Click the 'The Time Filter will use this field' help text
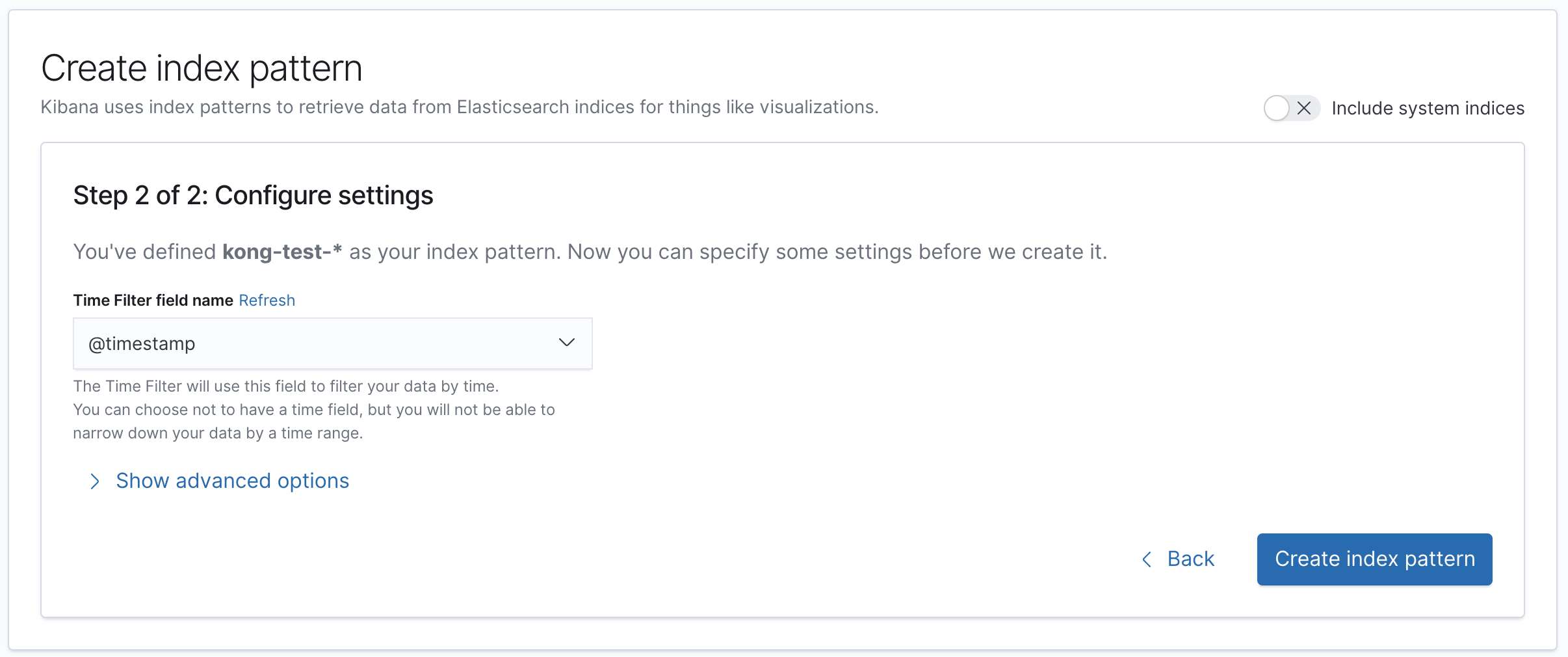The image size is (1568, 657). [x=285, y=386]
